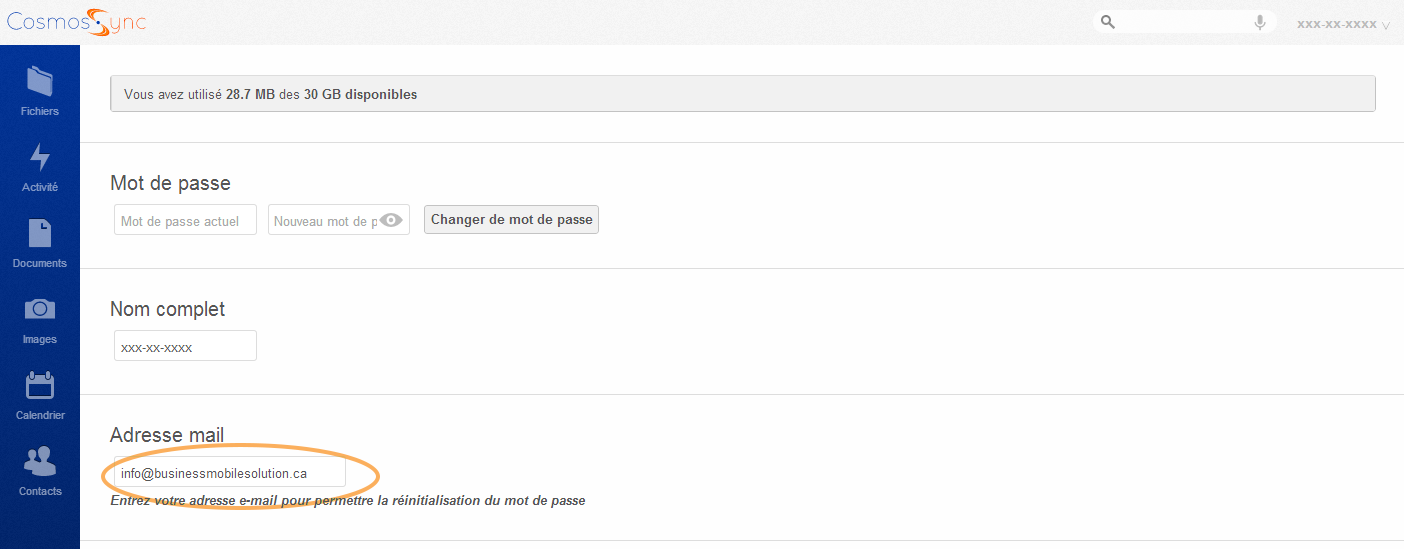Click the Activité text label in sidebar
The height and width of the screenshot is (549, 1404).
(40, 187)
